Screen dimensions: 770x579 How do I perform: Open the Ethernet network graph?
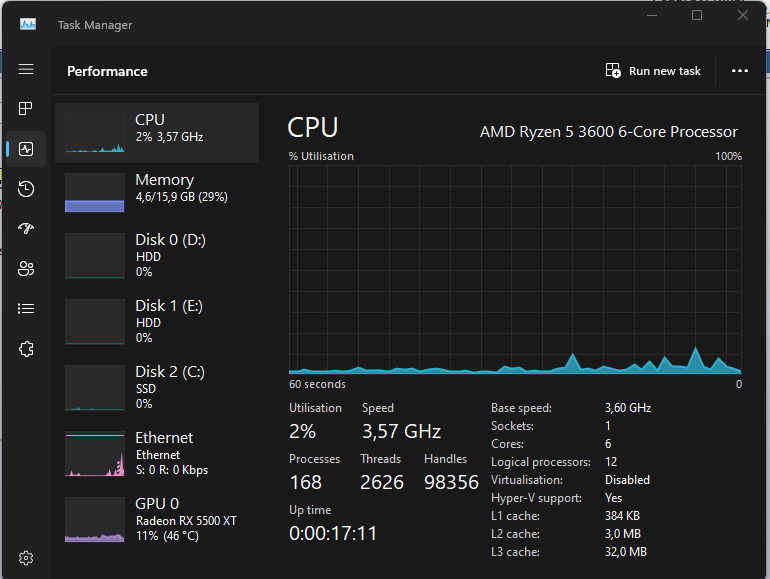click(157, 453)
